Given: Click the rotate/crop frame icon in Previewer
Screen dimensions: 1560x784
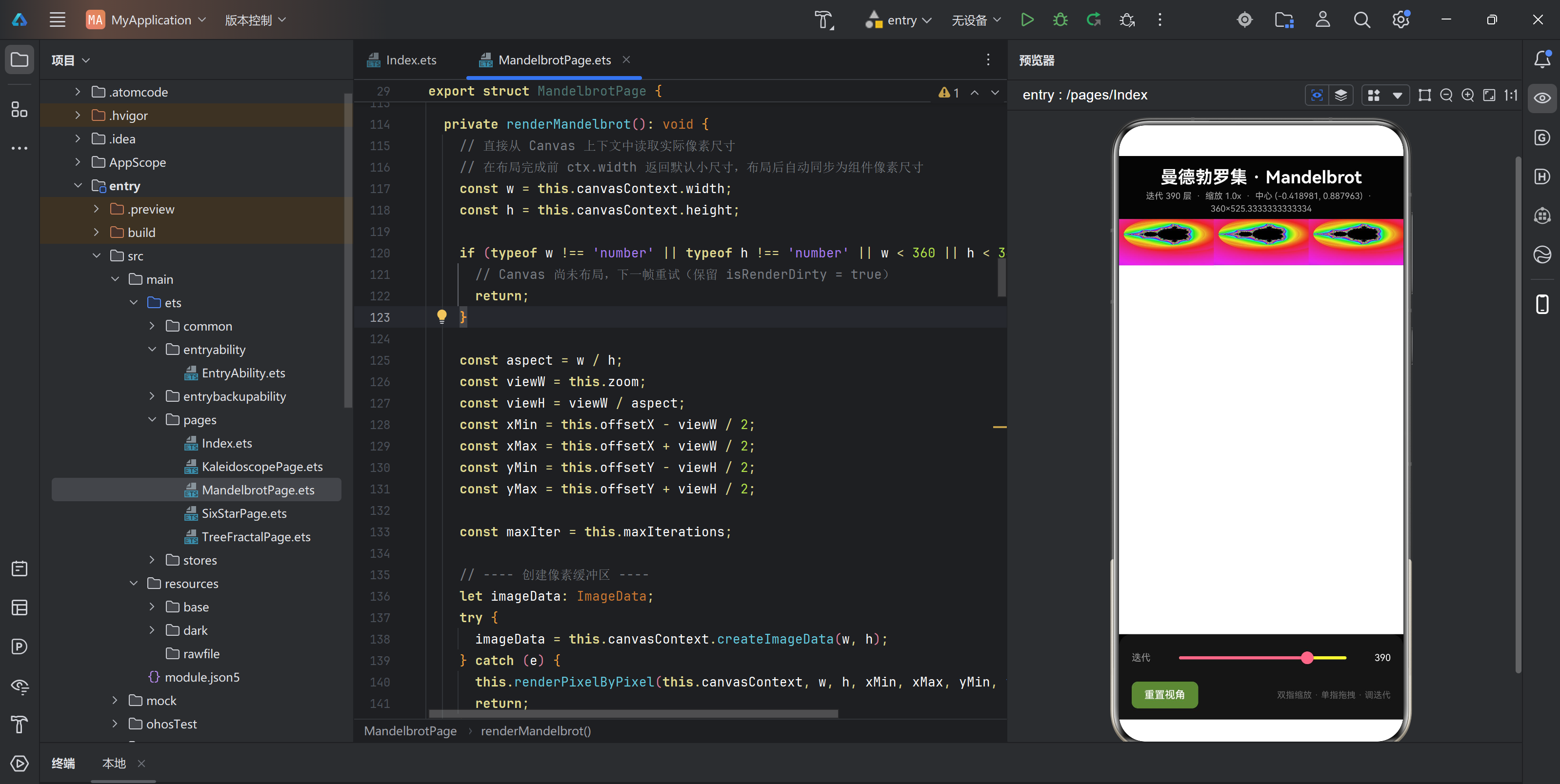Looking at the screenshot, I should [1424, 95].
